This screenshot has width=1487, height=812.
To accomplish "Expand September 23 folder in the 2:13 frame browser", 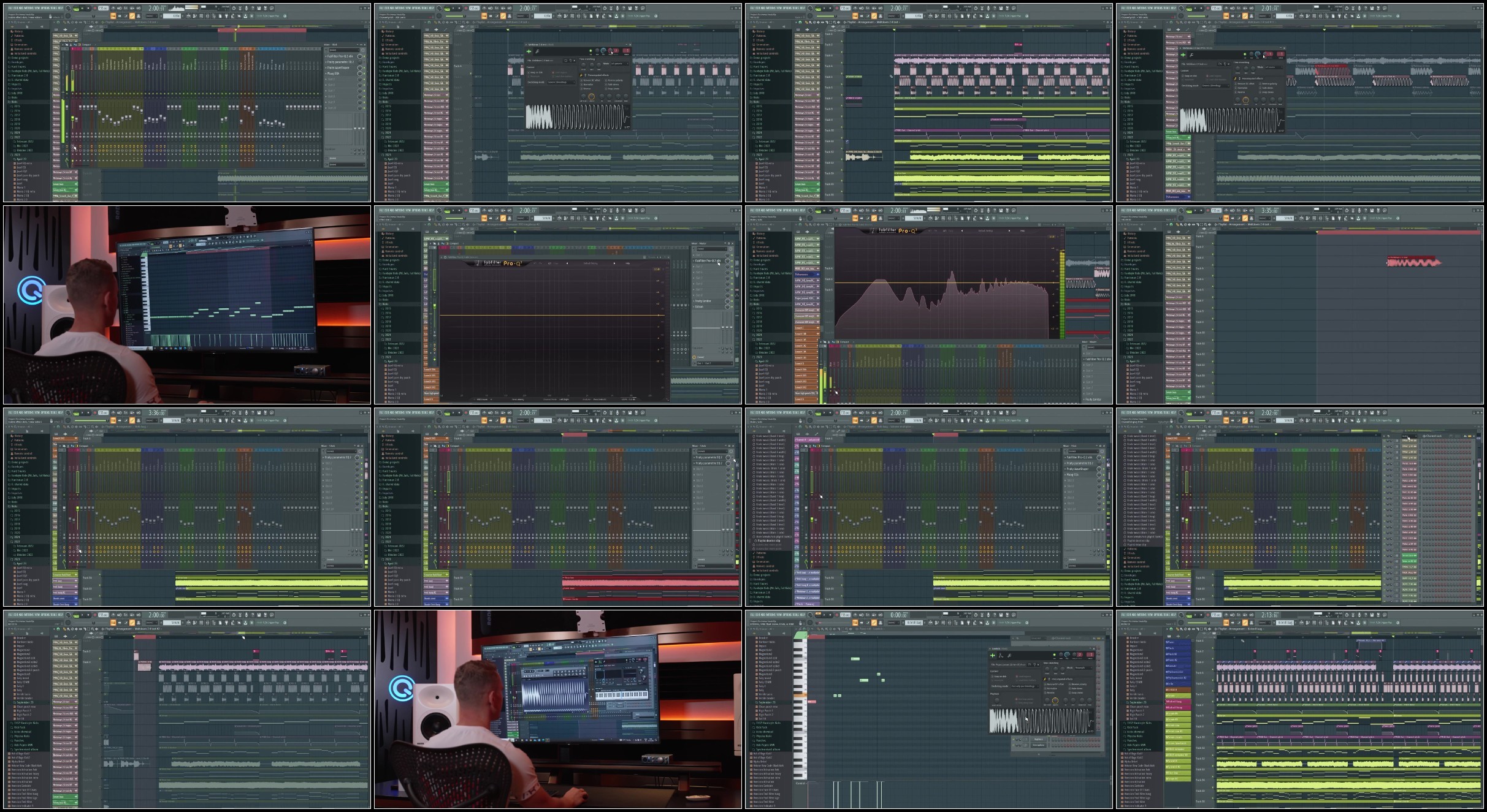I will pos(1136,702).
